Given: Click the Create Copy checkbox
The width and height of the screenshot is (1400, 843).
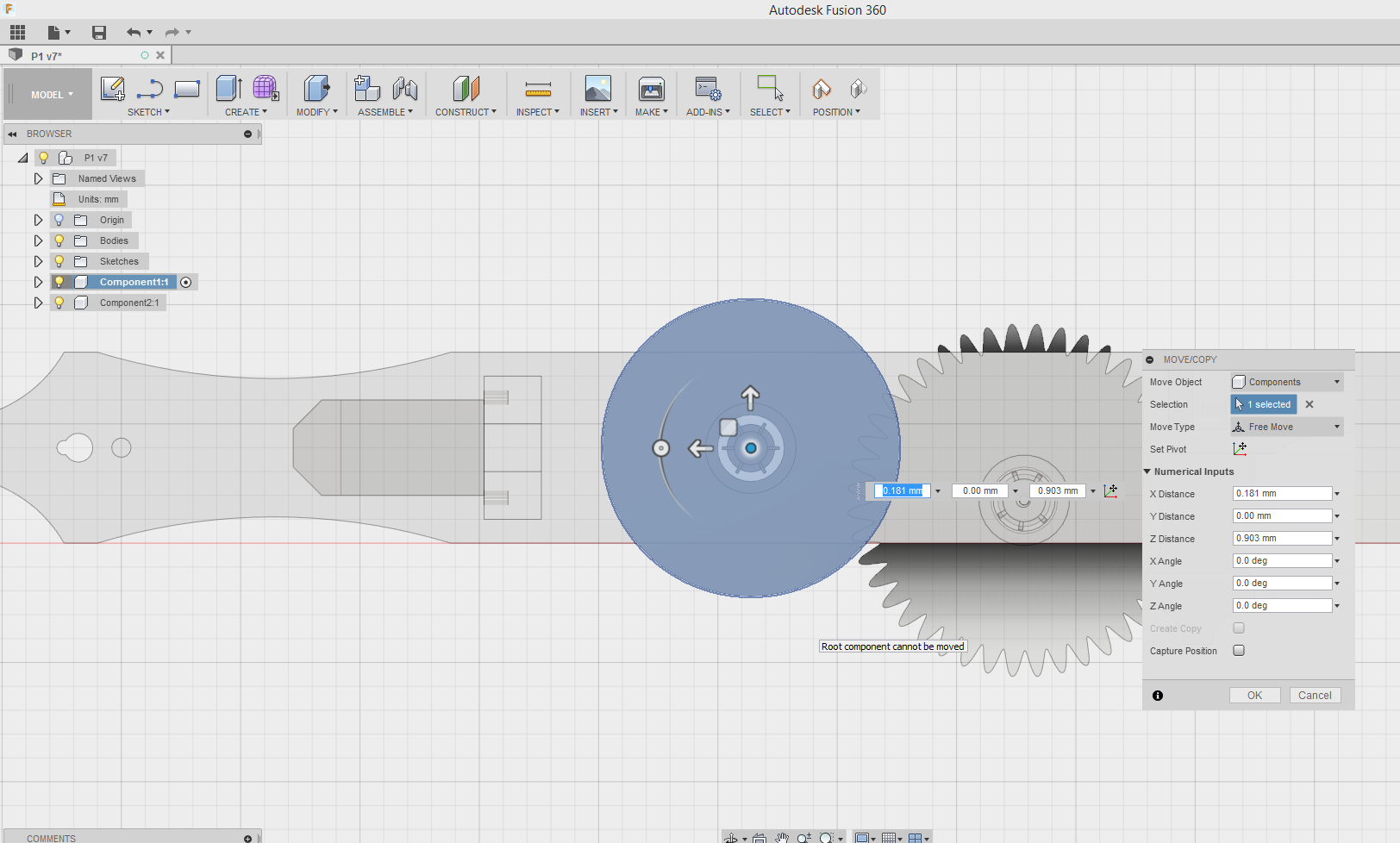Looking at the screenshot, I should (x=1239, y=628).
